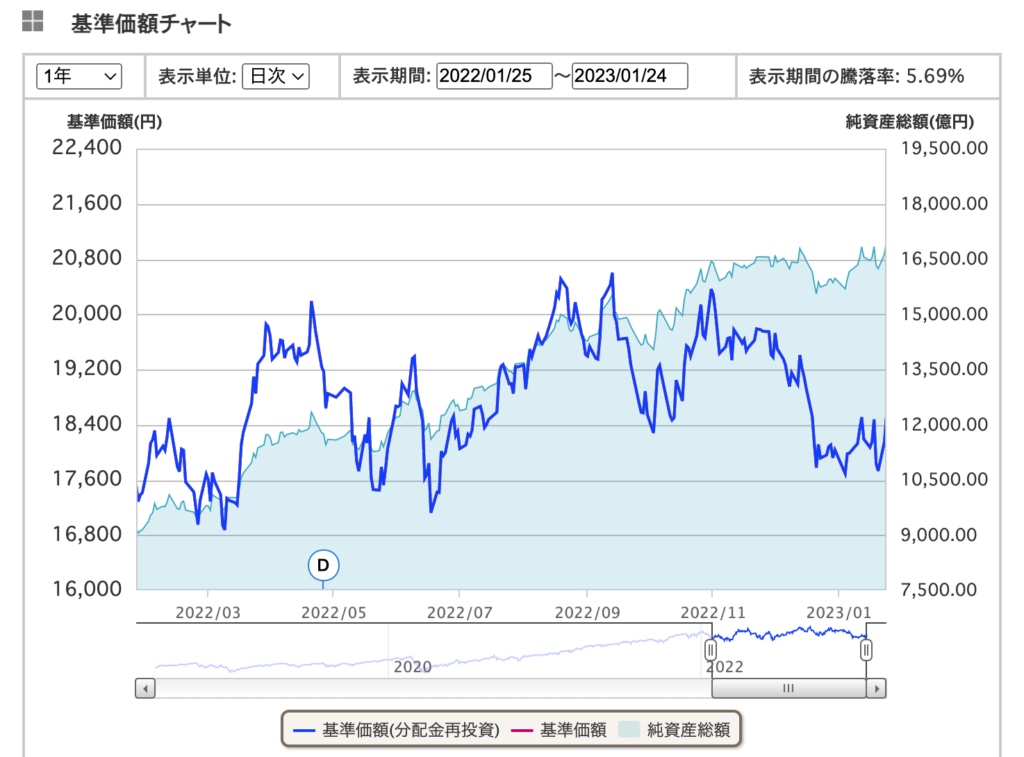Click the blue line symbol for 基準価額(分配金再投資)
Image resolution: width=1024 pixels, height=757 pixels.
pos(304,729)
